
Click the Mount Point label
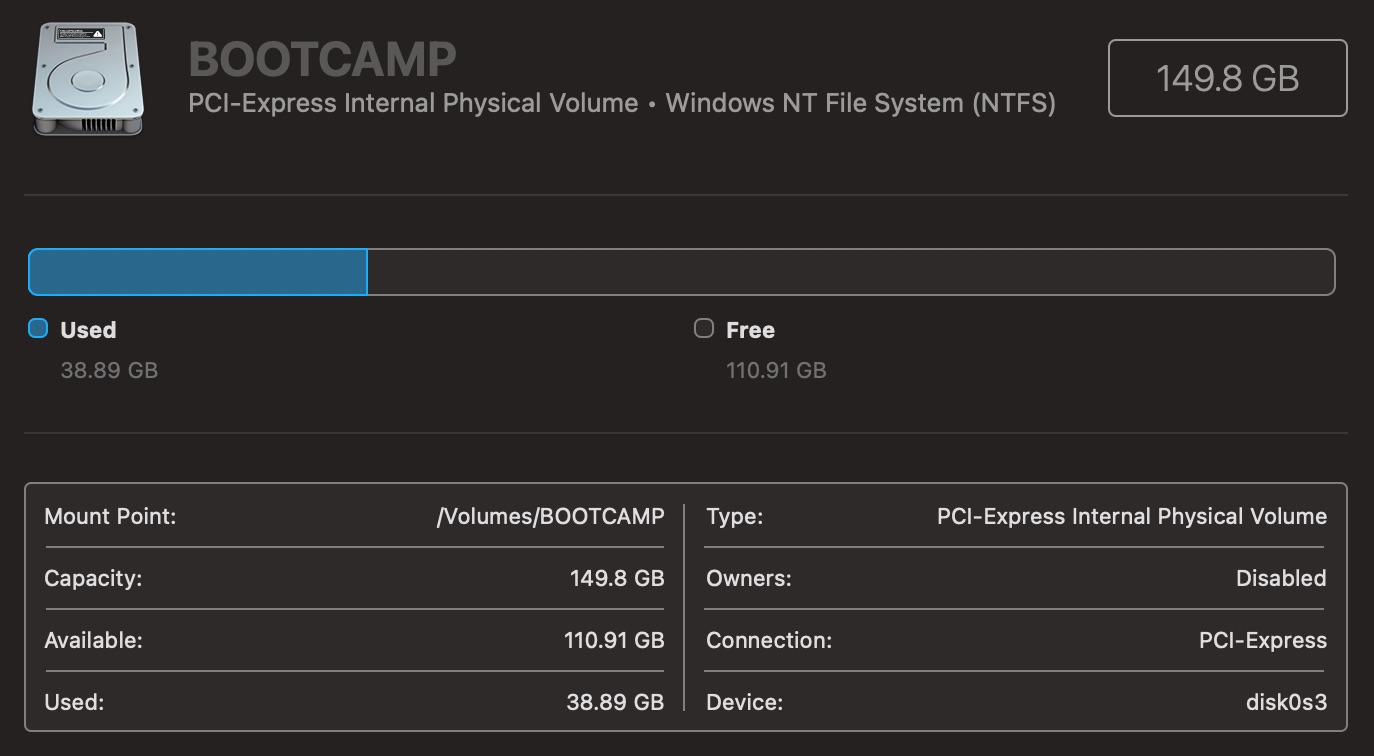pos(110,517)
